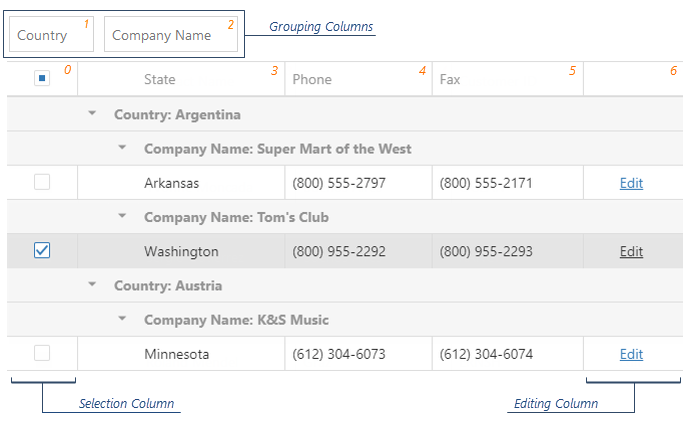Screen dimensions: 691x424
Task: Collapse the Country: Argentina group
Action: tap(93, 114)
